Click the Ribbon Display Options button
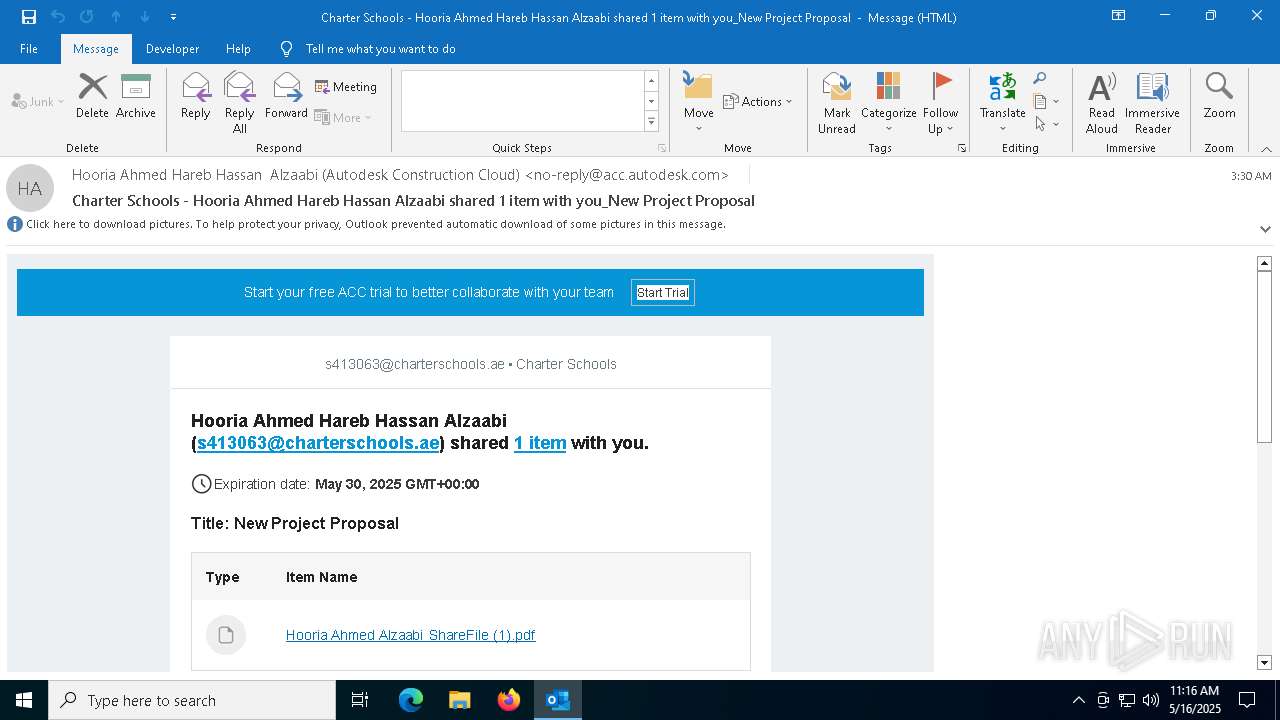This screenshot has height=720, width=1280. click(1119, 16)
